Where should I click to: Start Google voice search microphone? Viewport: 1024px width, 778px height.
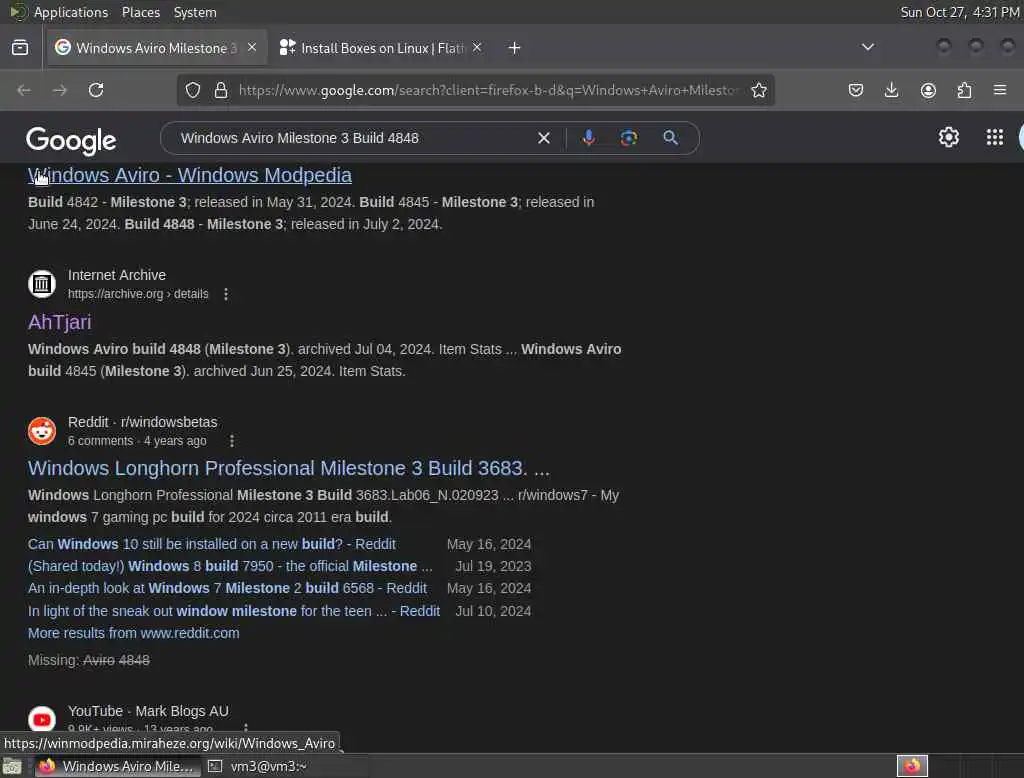588,138
